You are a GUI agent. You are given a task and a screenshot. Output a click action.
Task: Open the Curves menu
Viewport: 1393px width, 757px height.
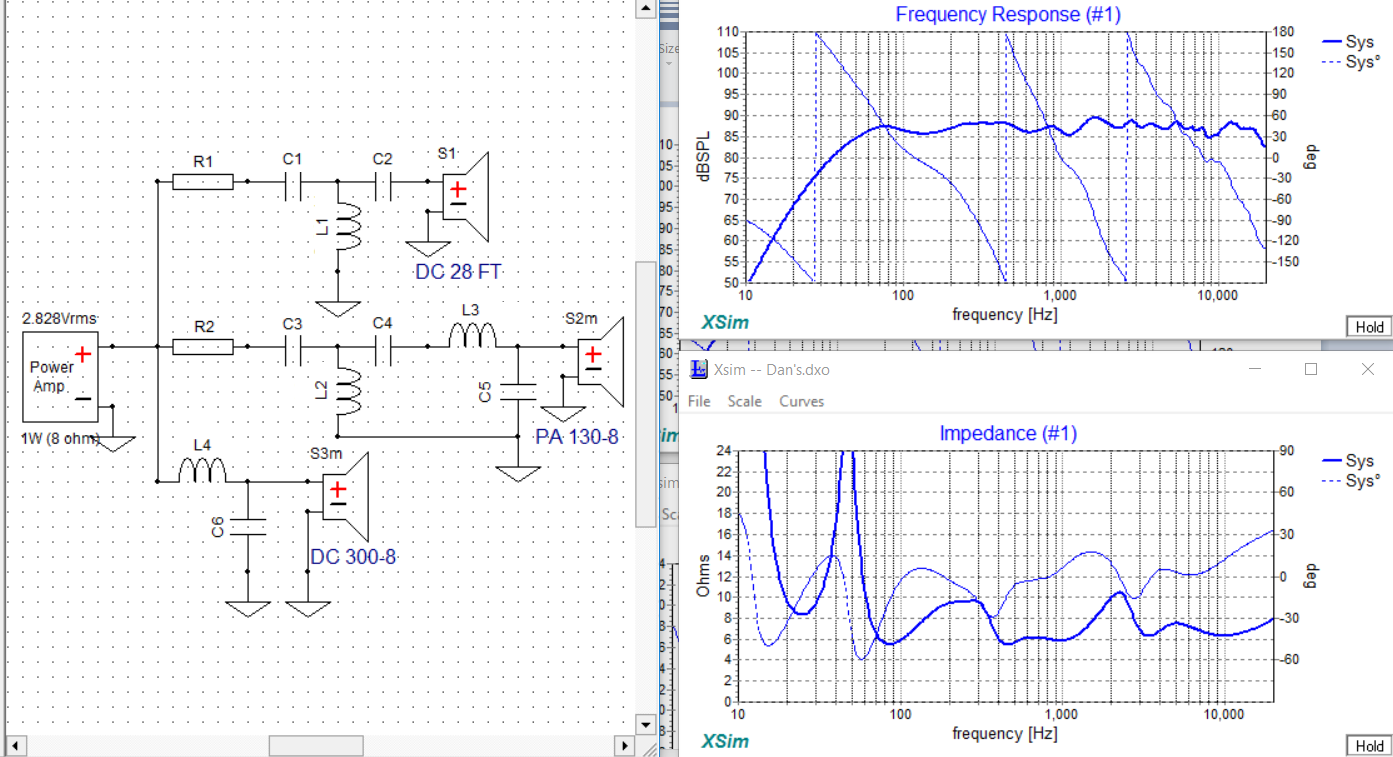click(x=801, y=401)
